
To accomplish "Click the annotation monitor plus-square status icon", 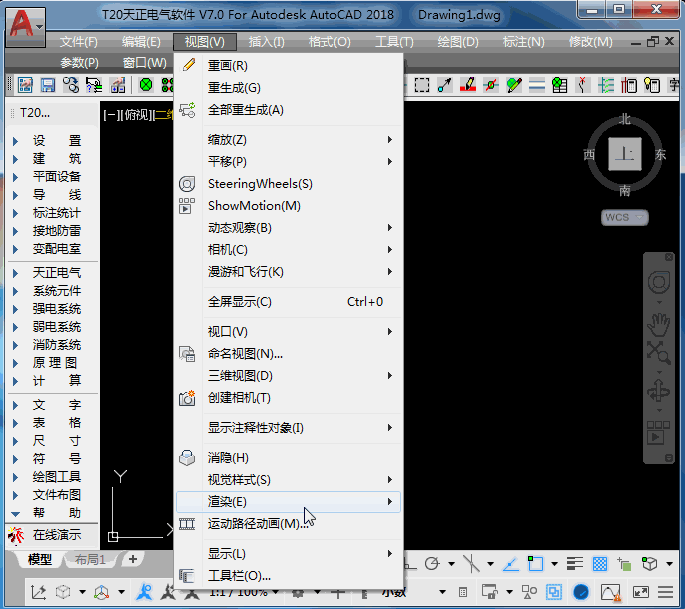I will click(337, 593).
